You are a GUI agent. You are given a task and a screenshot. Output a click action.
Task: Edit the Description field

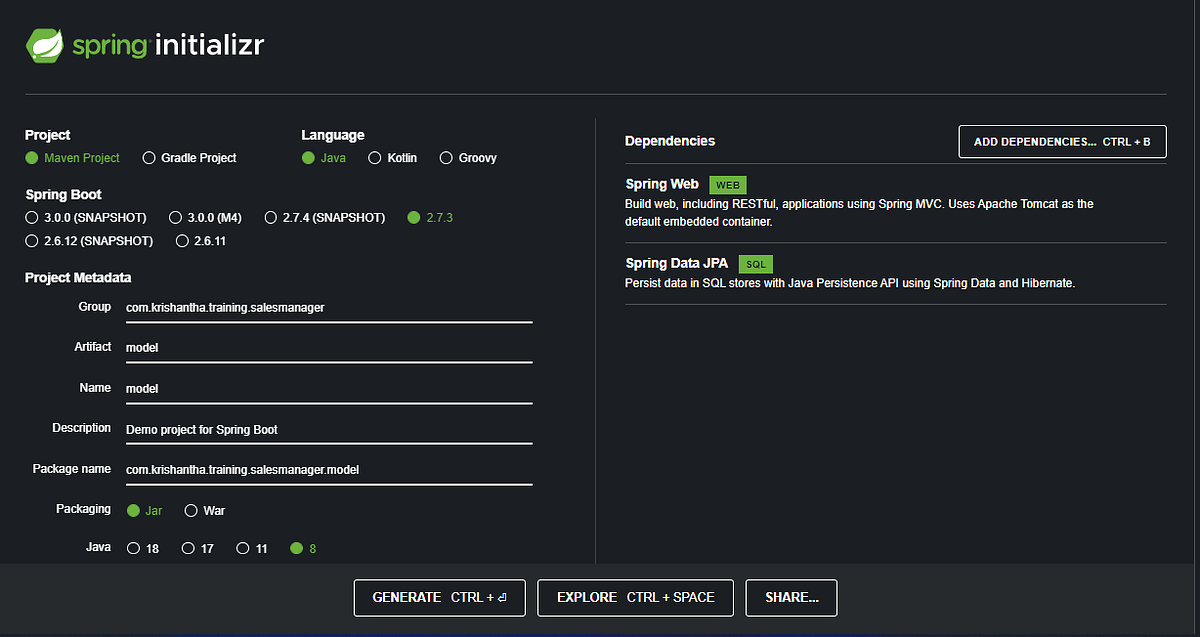pyautogui.click(x=329, y=429)
